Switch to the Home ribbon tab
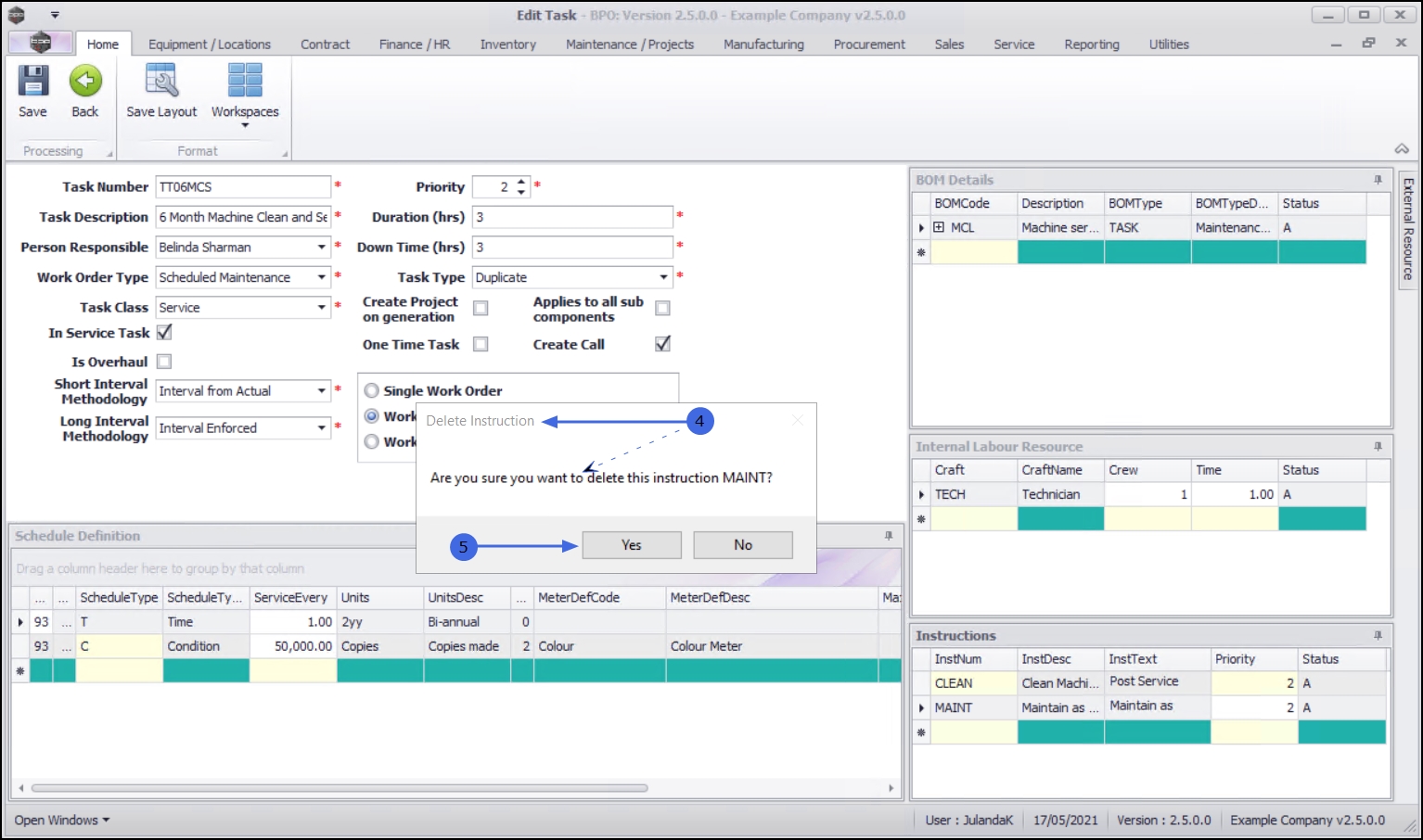This screenshot has width=1423, height=840. tap(103, 45)
